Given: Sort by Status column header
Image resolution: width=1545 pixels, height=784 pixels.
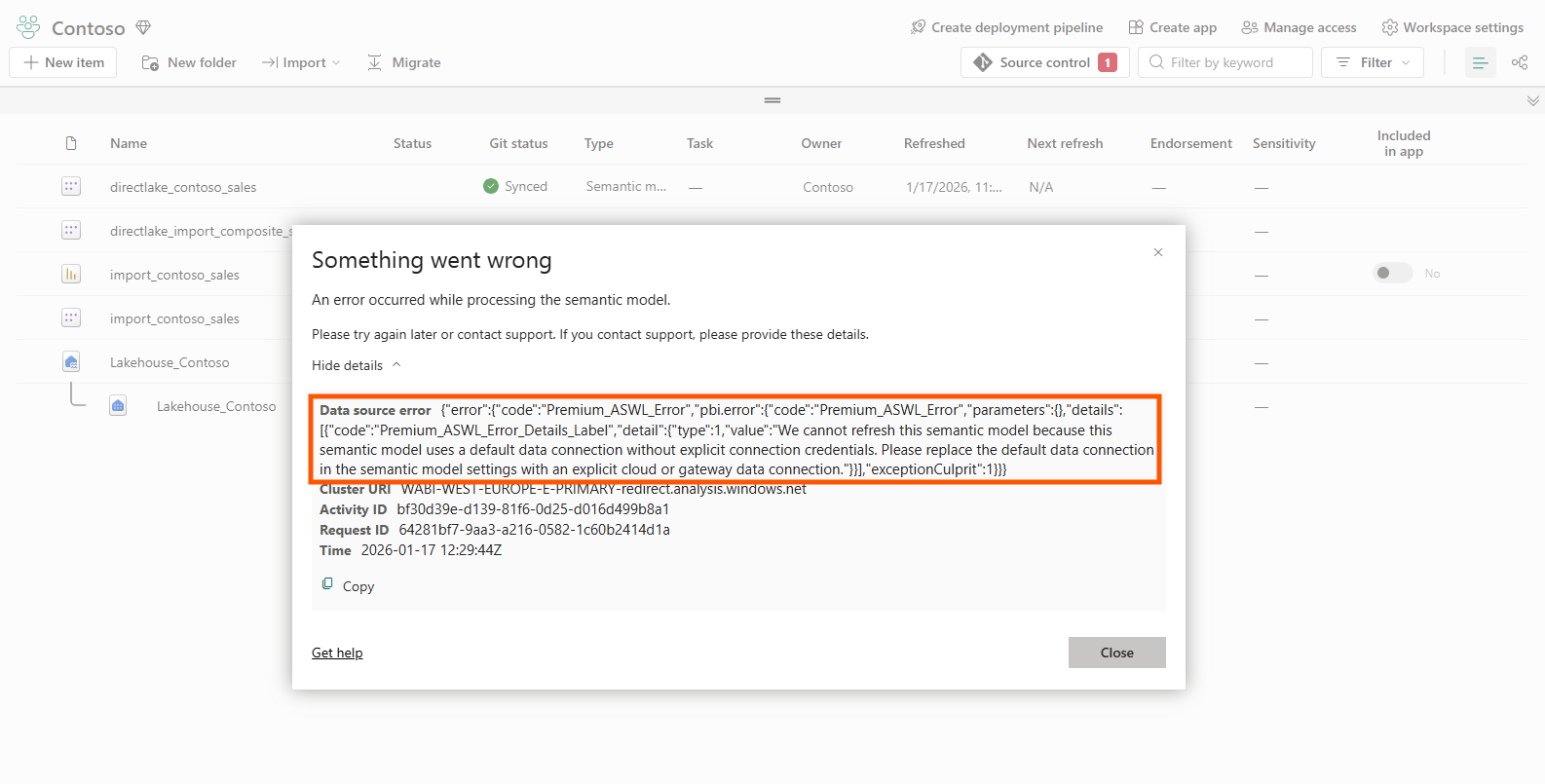Looking at the screenshot, I should tap(412, 143).
